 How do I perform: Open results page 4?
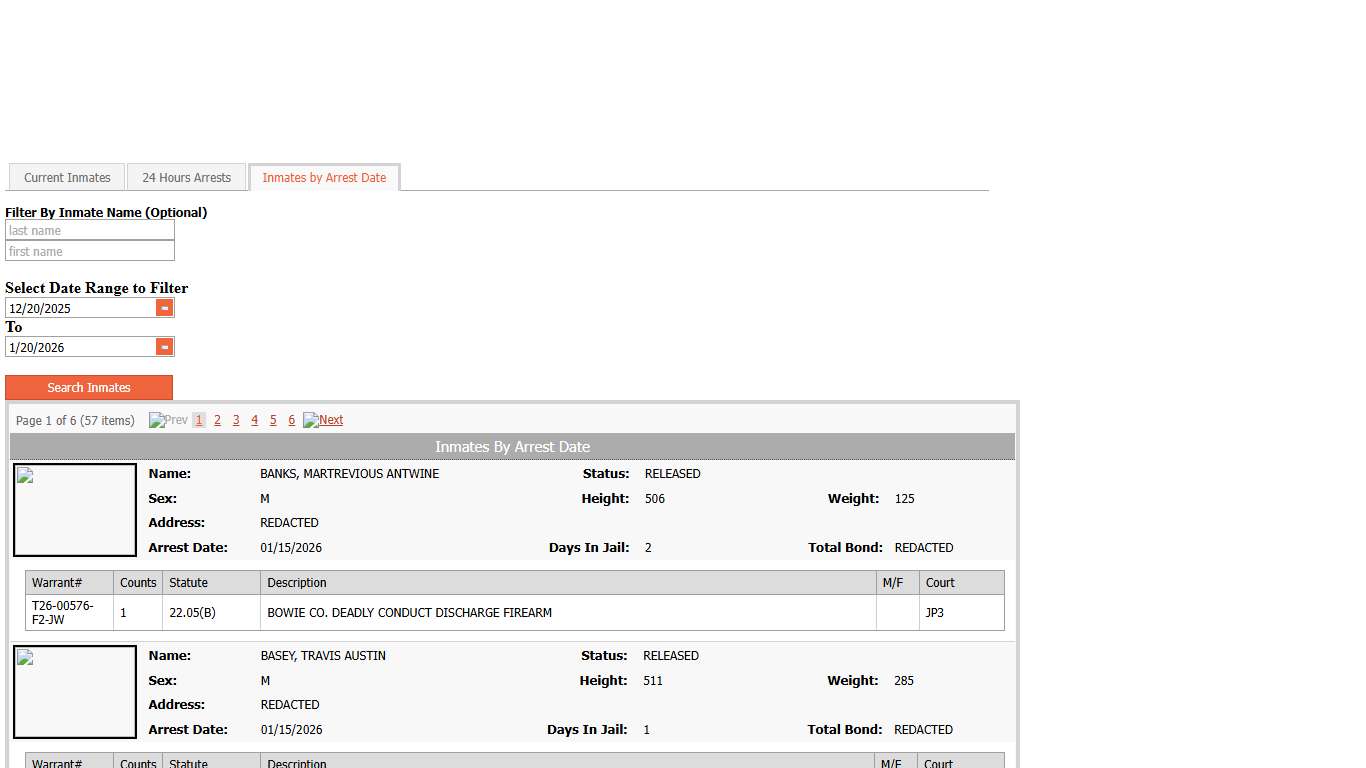[254, 420]
